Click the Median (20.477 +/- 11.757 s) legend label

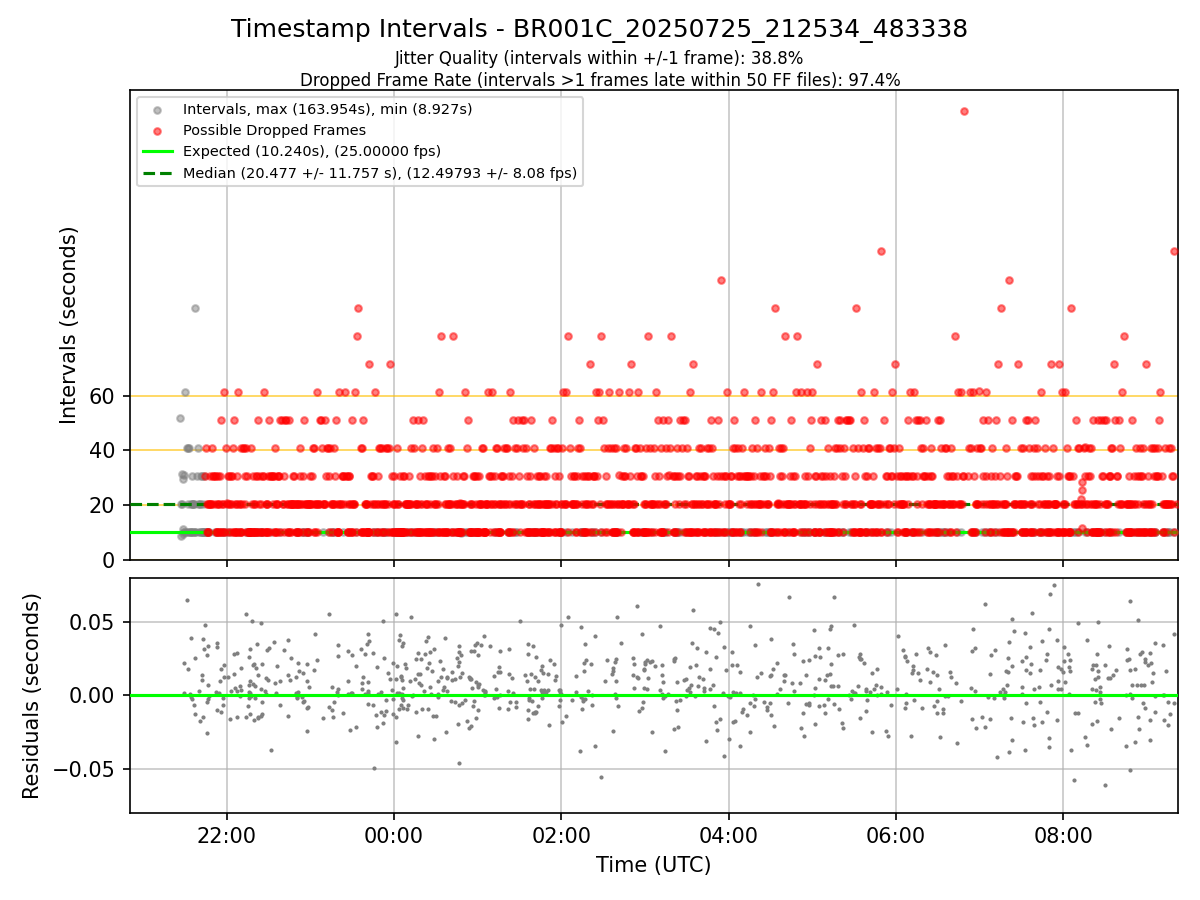coord(380,173)
